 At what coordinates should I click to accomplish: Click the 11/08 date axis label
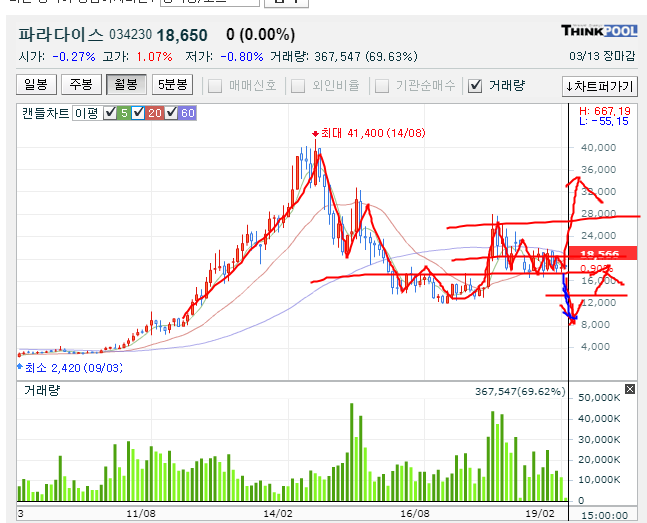click(141, 513)
